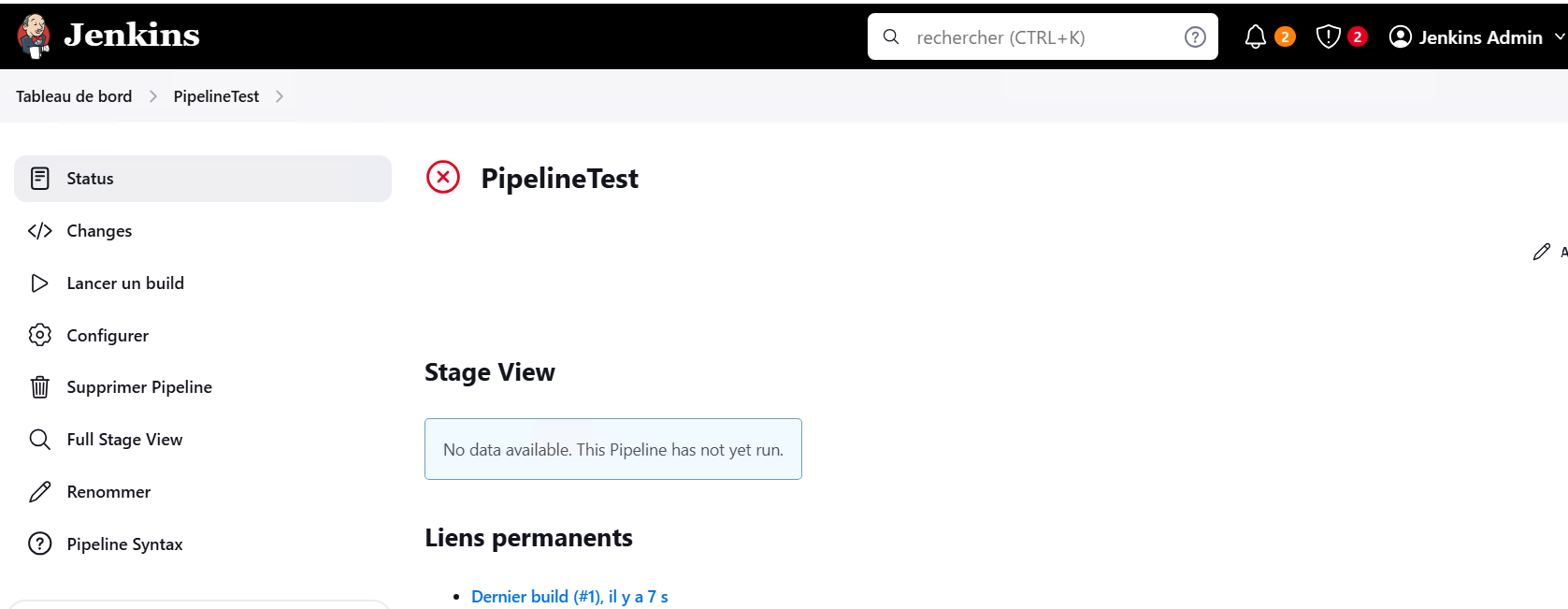Click the 'No data available' message
The width and height of the screenshot is (1568, 609).
click(x=613, y=449)
